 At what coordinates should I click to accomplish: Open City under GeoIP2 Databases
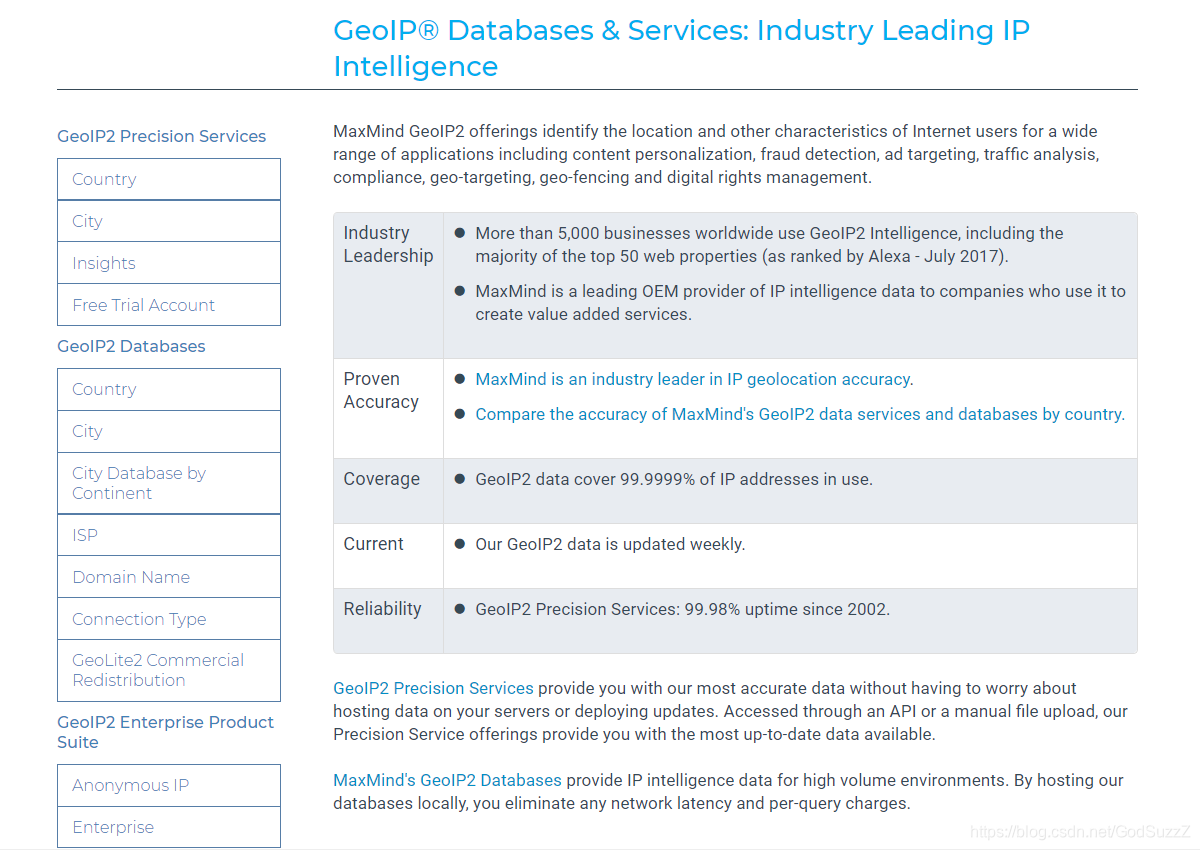[169, 431]
